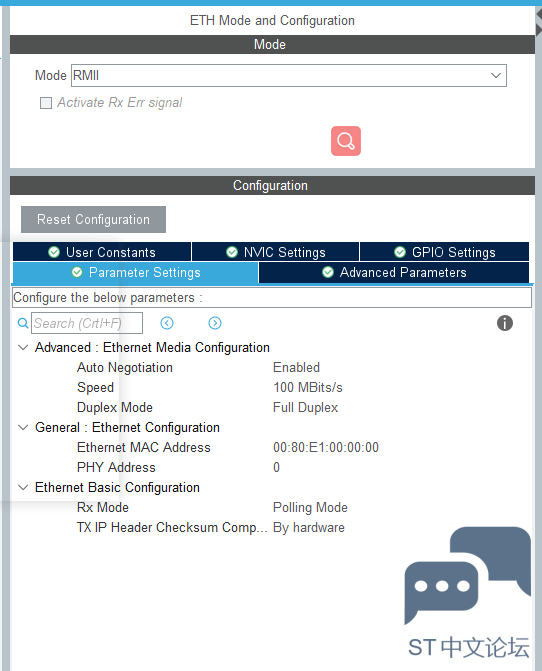The width and height of the screenshot is (542, 671).
Task: Go to next search result arrow
Action: (x=215, y=323)
